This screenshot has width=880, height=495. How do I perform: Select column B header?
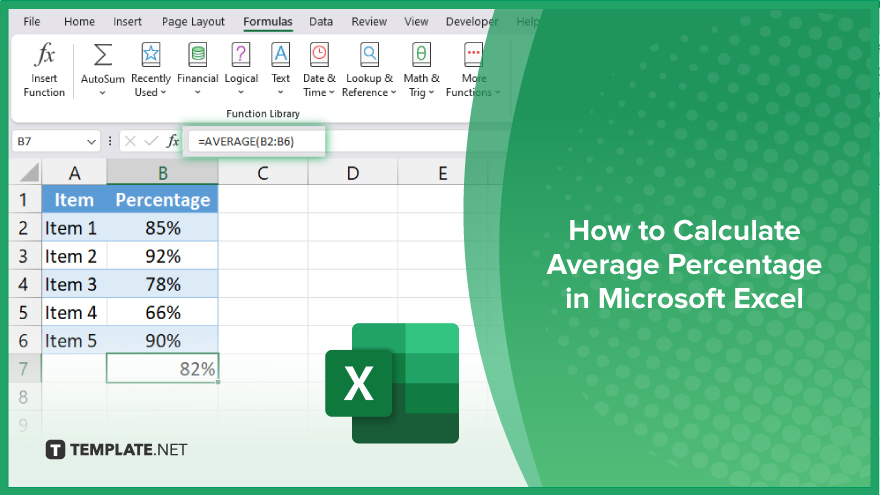tap(163, 173)
